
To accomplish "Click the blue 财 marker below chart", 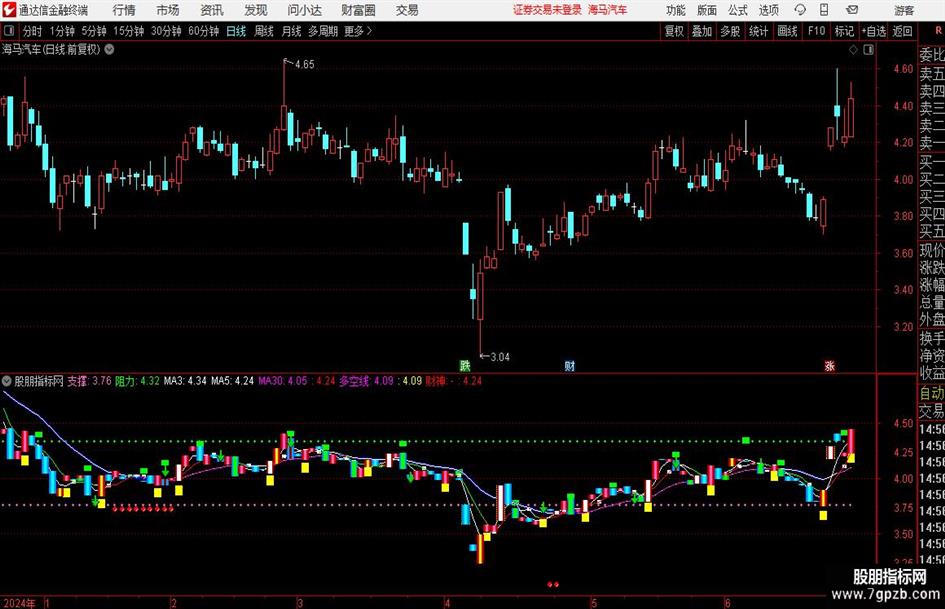I will [x=570, y=365].
